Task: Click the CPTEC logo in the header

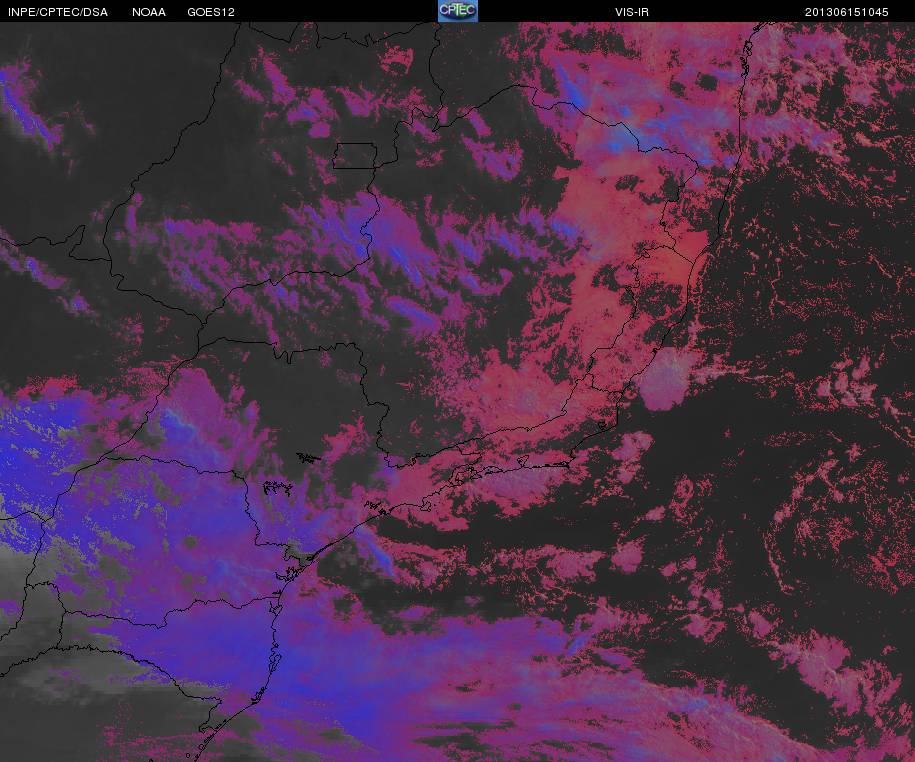Action: click(x=458, y=11)
